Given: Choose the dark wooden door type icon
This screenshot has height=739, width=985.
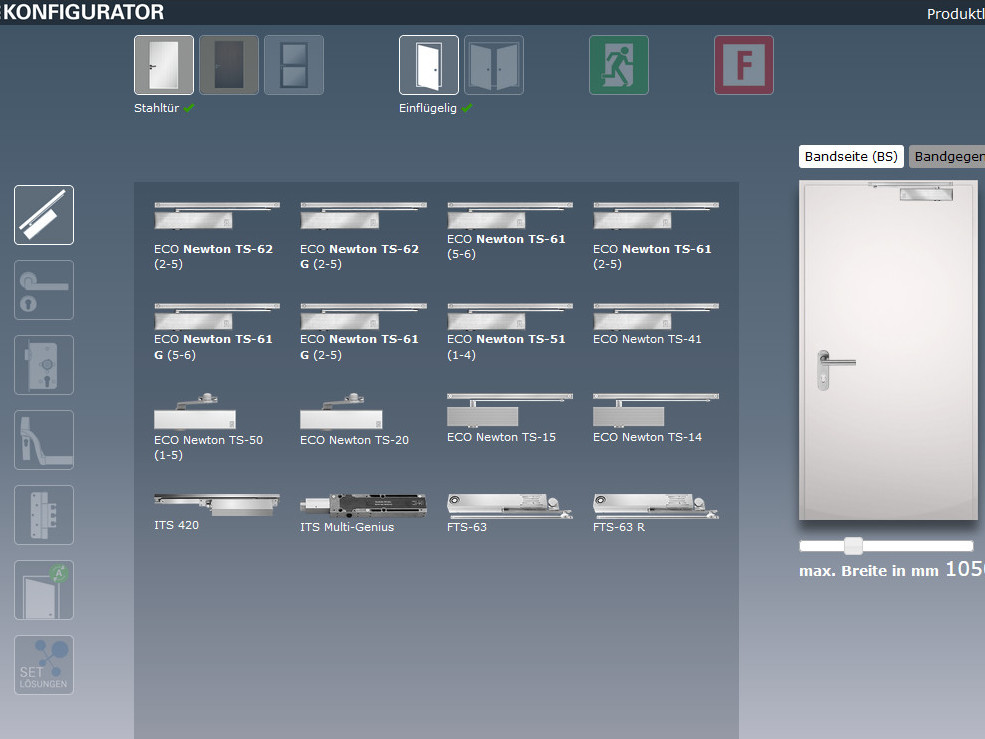Looking at the screenshot, I should [x=229, y=65].
